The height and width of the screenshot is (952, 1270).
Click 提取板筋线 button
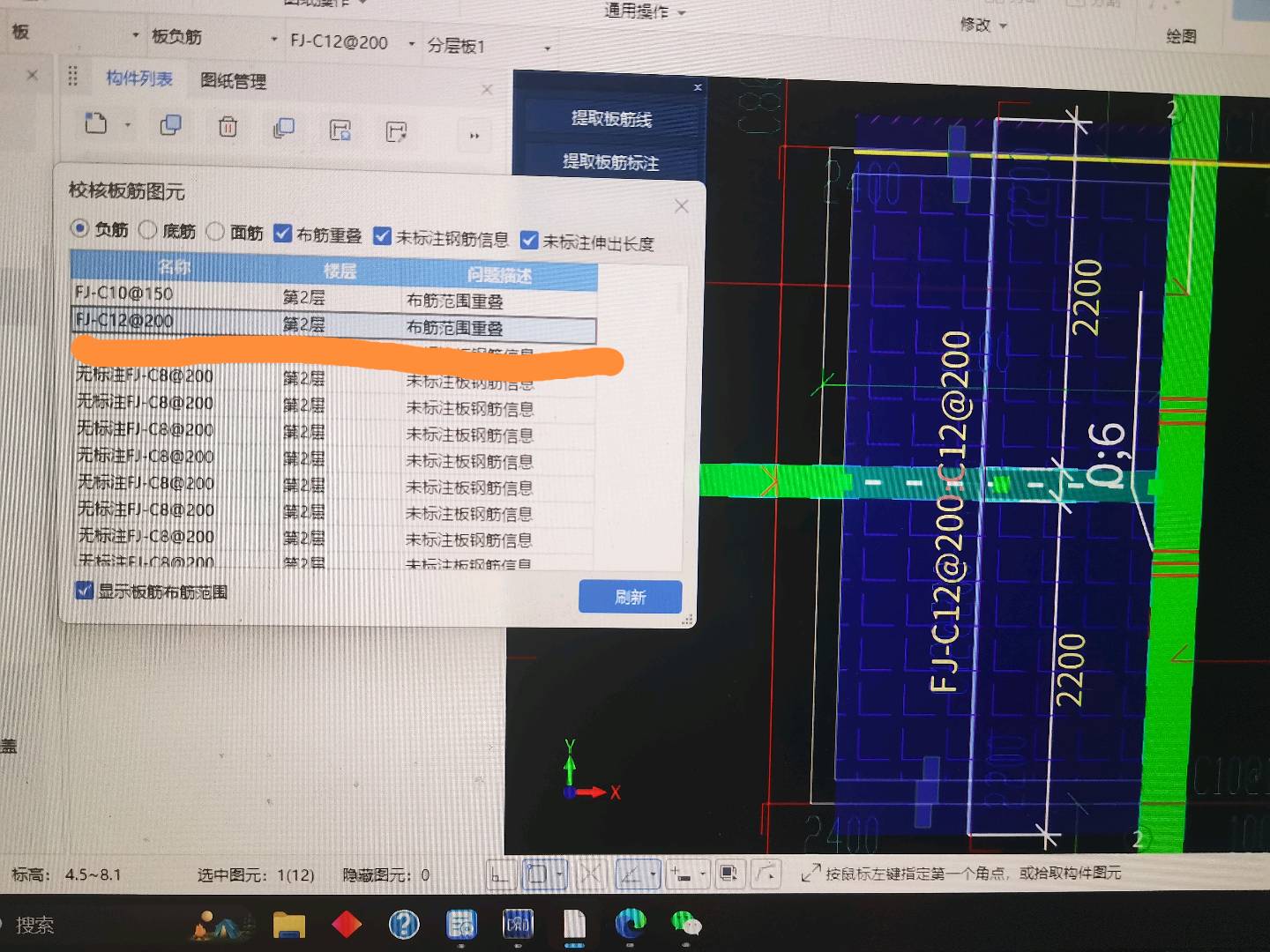[x=611, y=118]
